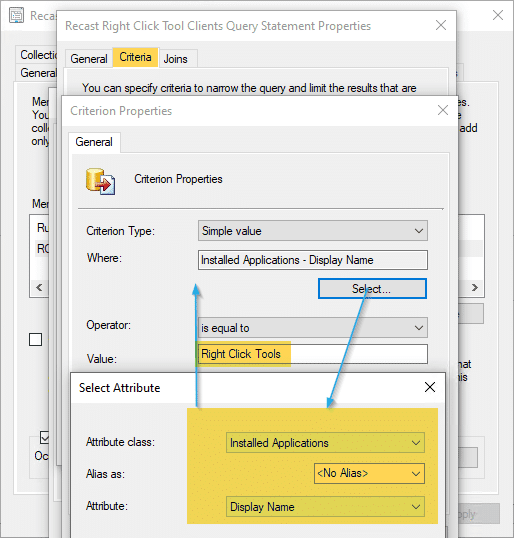
Task: Click the right scroll arrow in member list
Action: point(475,287)
